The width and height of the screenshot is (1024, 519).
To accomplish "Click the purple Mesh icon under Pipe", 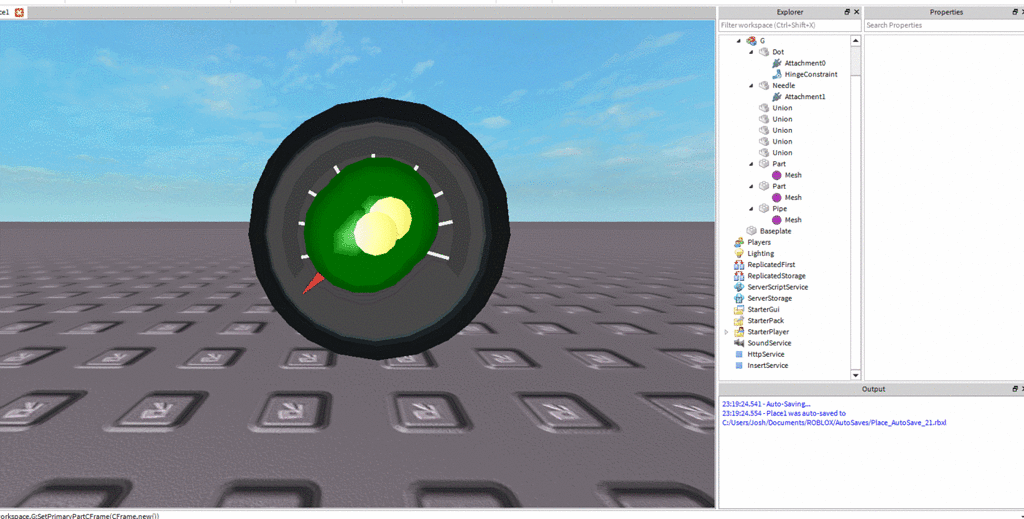I will click(x=776, y=220).
